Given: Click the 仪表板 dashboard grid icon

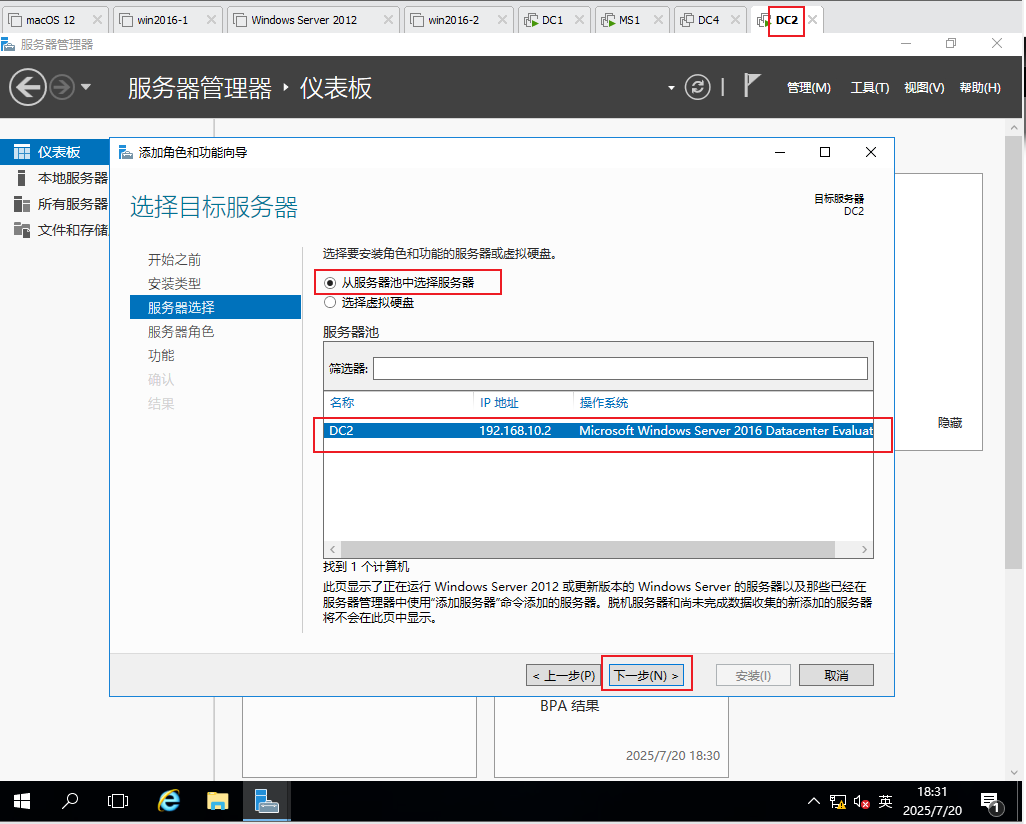Looking at the screenshot, I should coord(22,152).
